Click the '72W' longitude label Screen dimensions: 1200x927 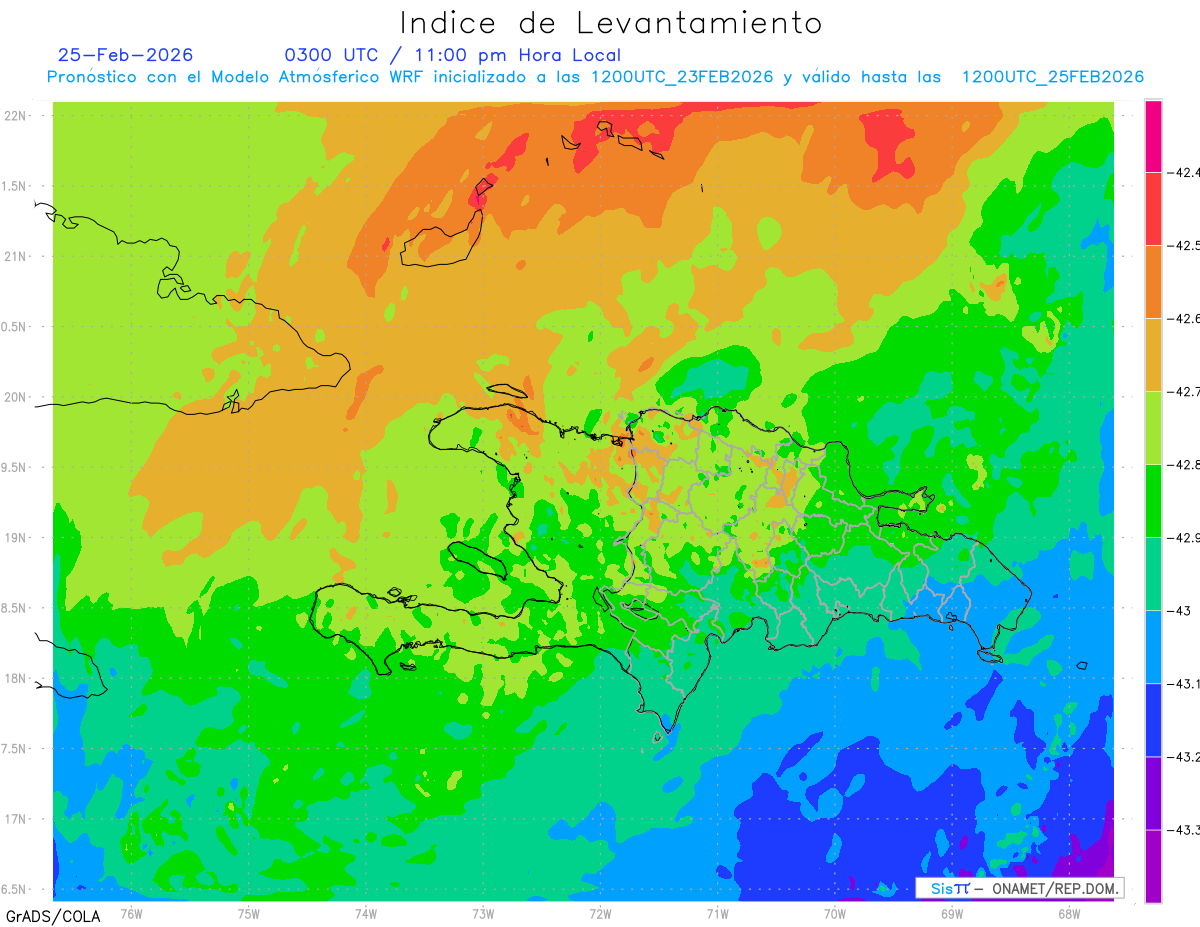600,913
